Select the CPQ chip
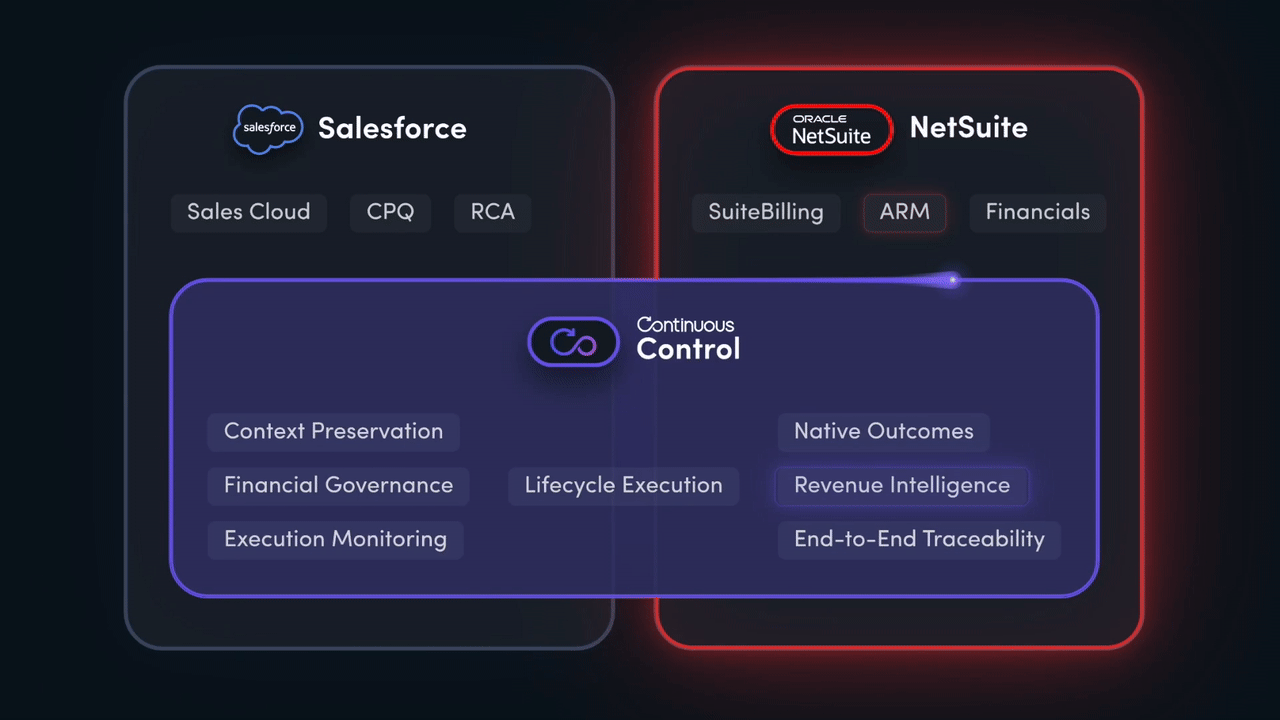 [x=390, y=212]
